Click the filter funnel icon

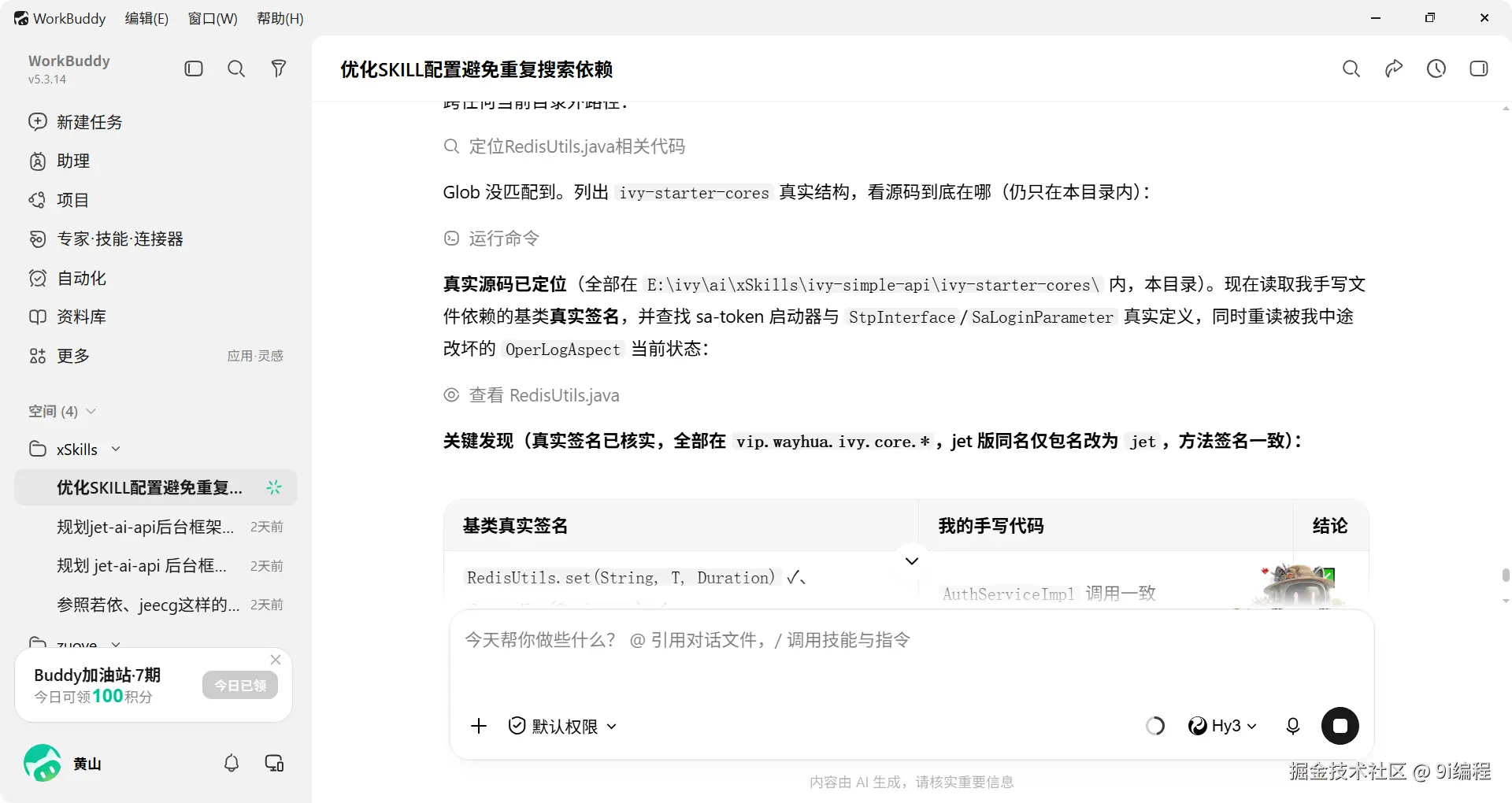(x=279, y=68)
